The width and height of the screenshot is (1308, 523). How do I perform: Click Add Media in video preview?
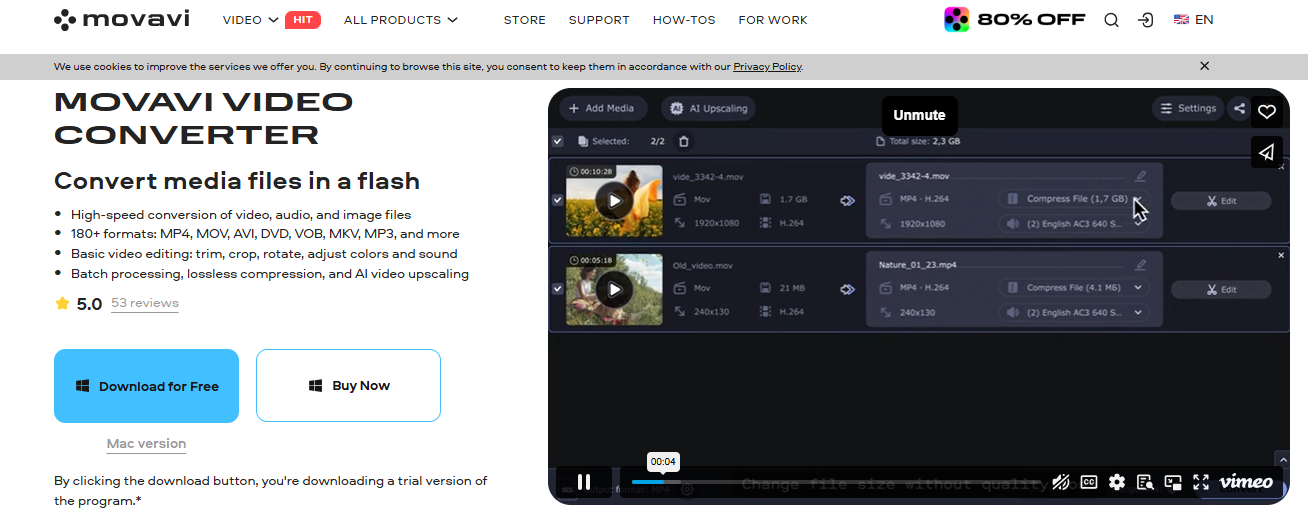(603, 109)
